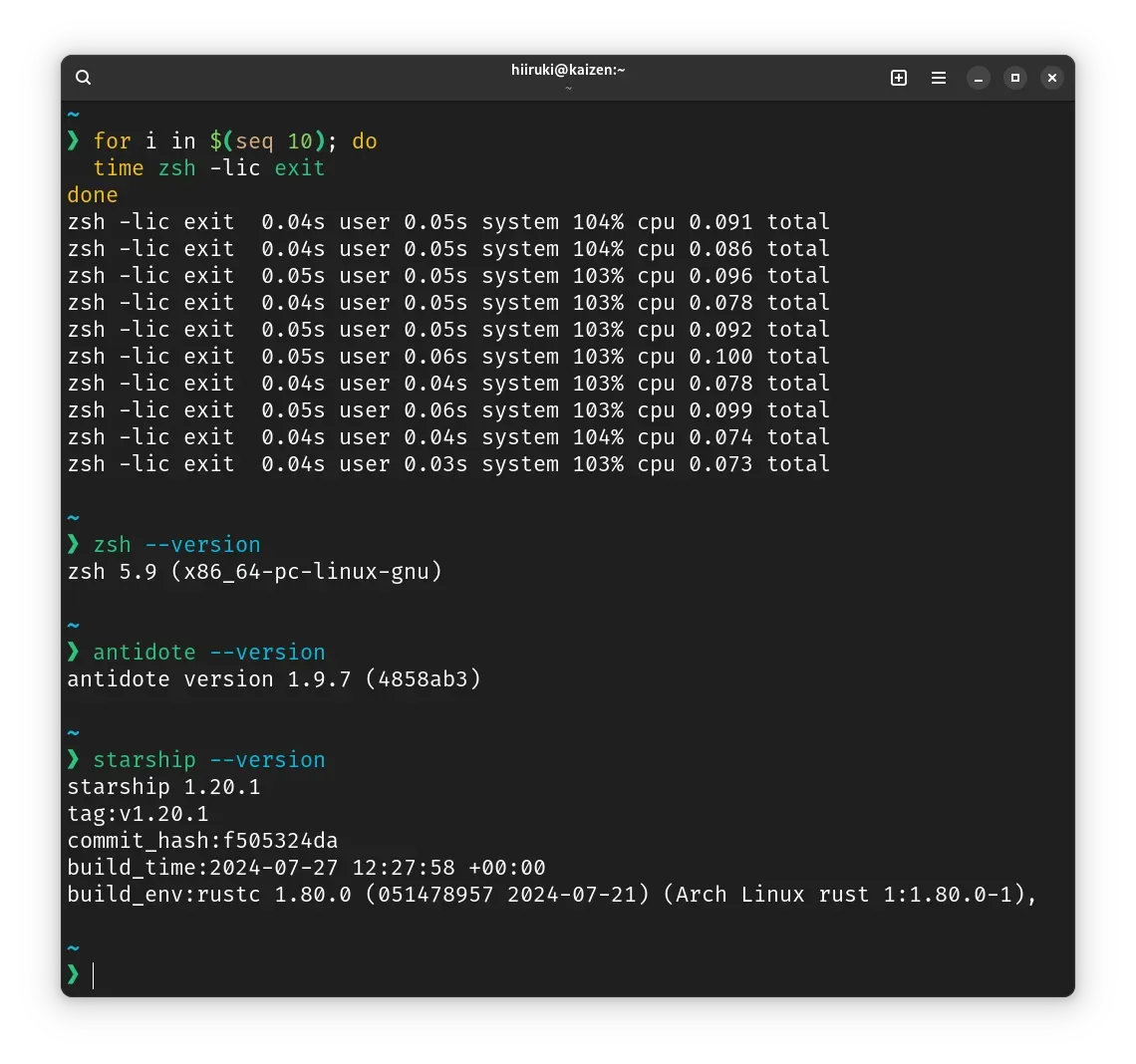The height and width of the screenshot is (1064, 1136).
Task: Open the hamburger main menu
Action: [939, 78]
